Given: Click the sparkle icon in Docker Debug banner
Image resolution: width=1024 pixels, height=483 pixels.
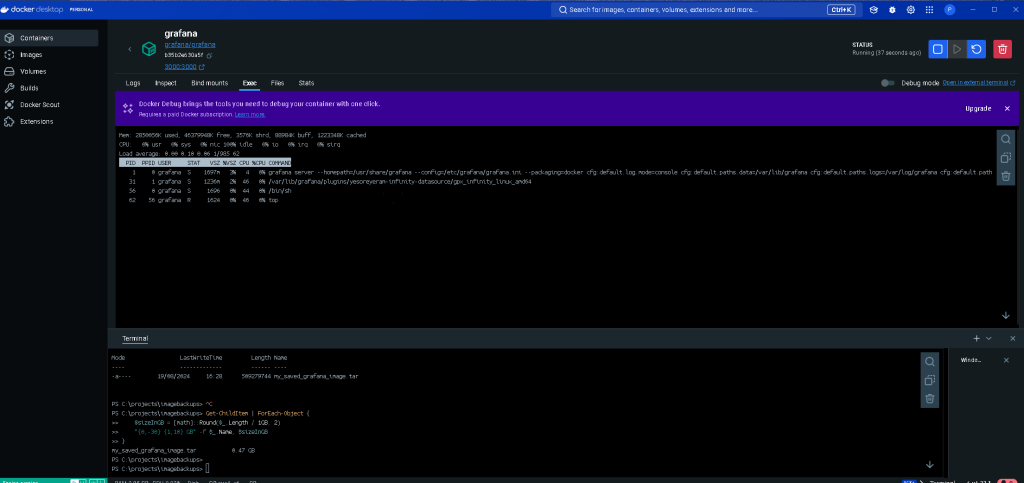Looking at the screenshot, I should [x=127, y=108].
